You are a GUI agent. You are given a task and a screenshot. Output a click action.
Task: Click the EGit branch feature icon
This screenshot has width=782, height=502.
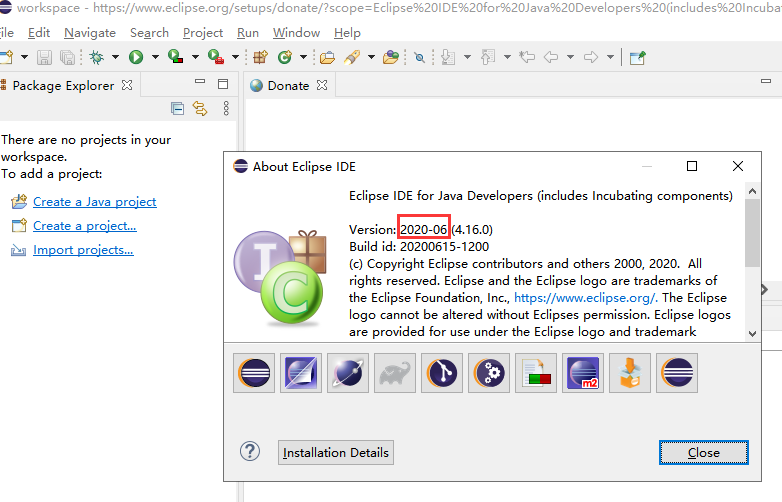click(x=442, y=373)
